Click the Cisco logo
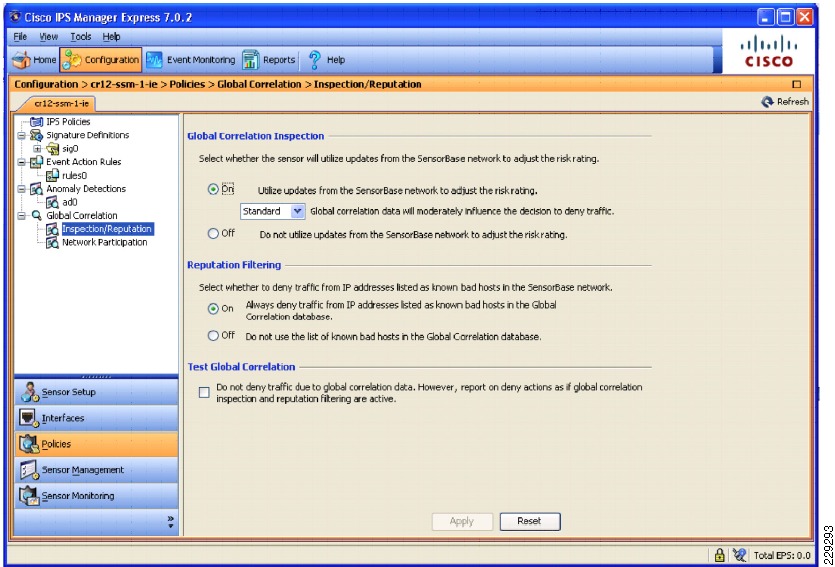 769,51
